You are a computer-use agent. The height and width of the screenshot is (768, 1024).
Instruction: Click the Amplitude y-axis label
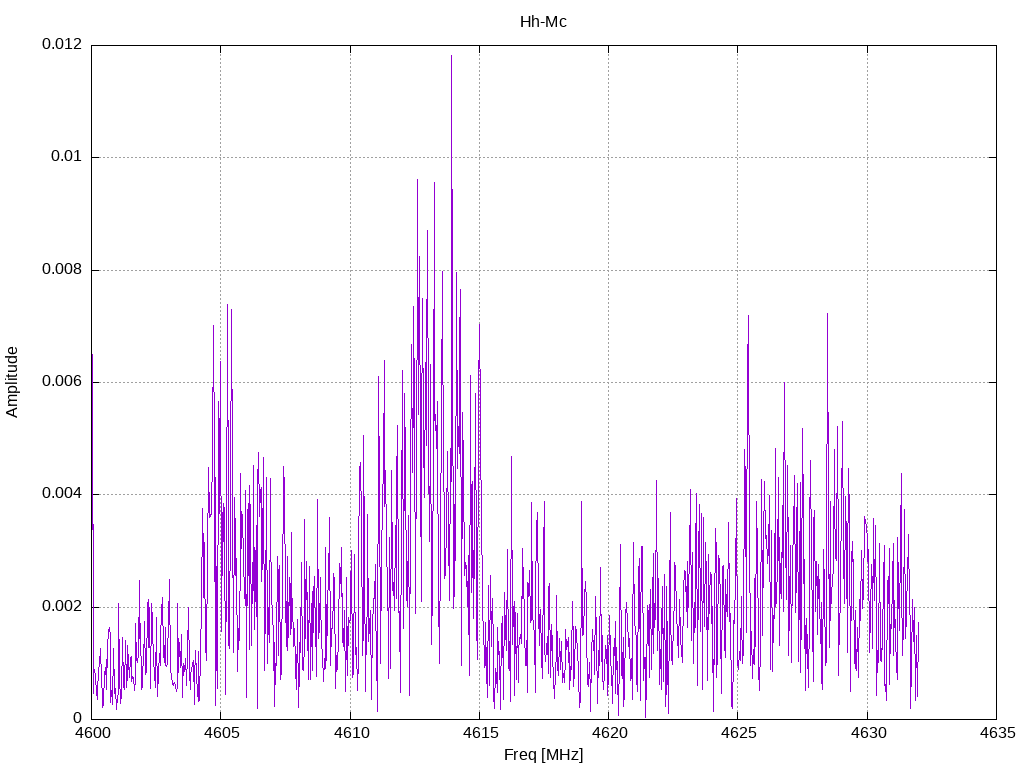tap(12, 382)
